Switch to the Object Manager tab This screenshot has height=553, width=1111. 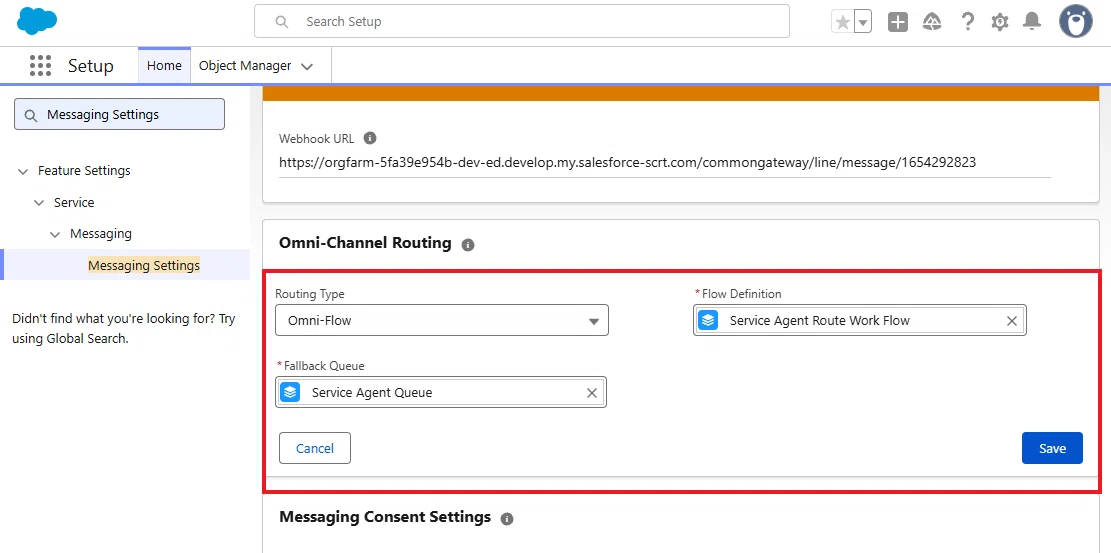pos(245,65)
